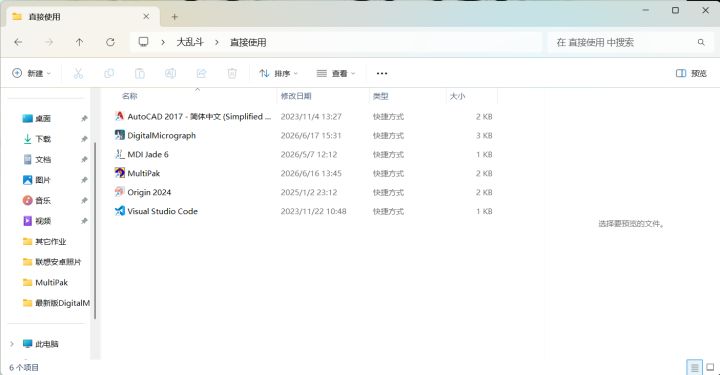Viewport: 720px width, 375px height.
Task: Click the Delete trash icon
Action: point(232,73)
